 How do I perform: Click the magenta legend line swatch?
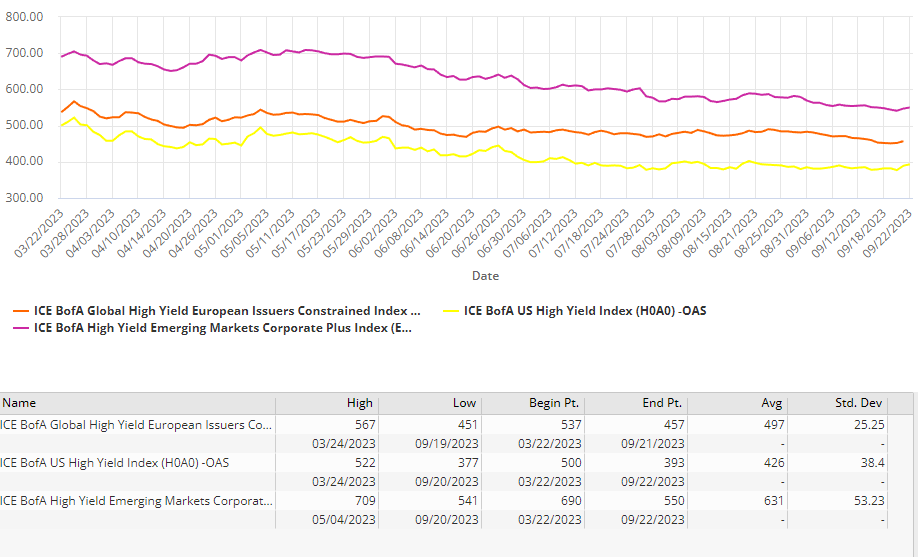pyautogui.click(x=21, y=328)
